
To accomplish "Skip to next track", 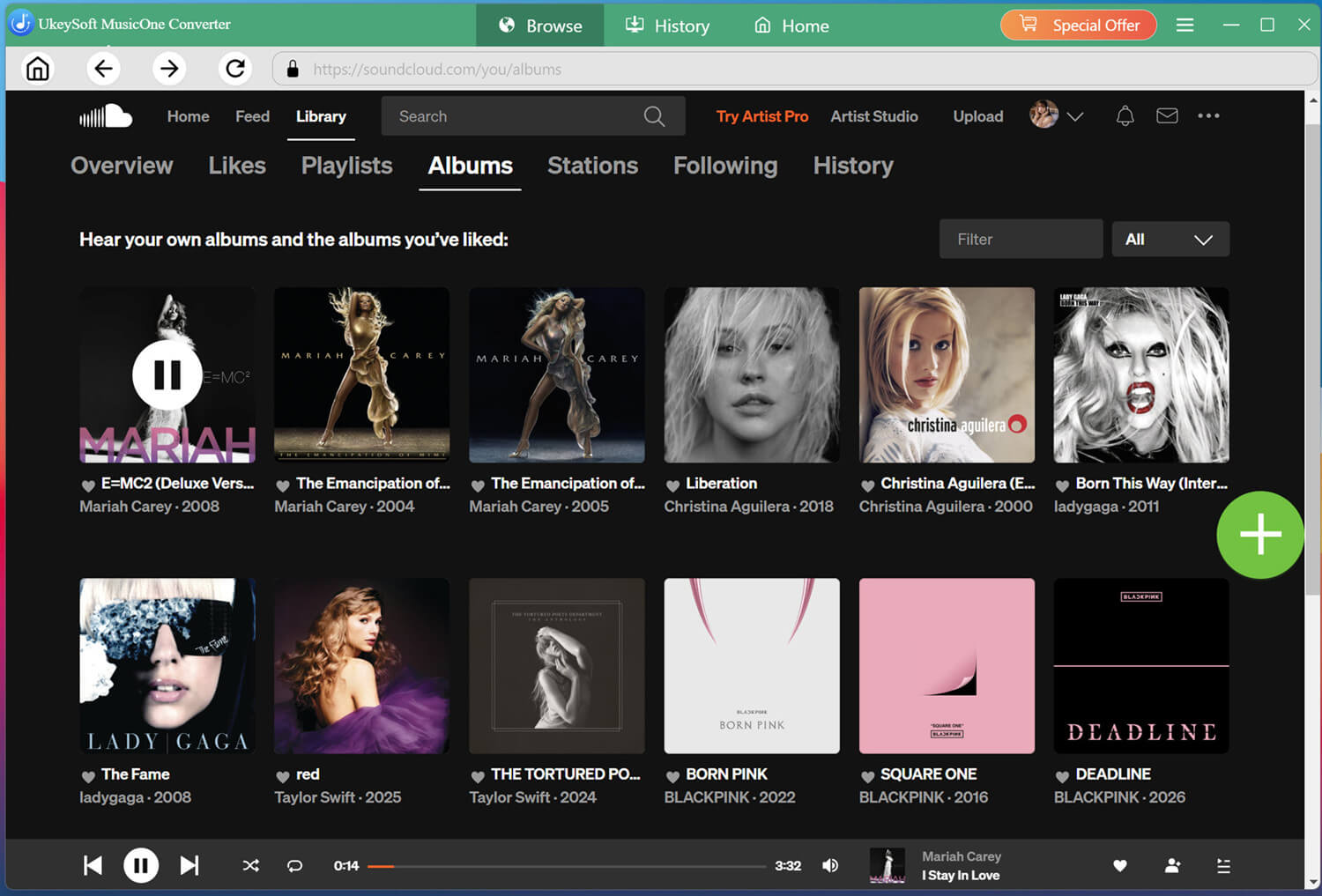I will coord(189,865).
